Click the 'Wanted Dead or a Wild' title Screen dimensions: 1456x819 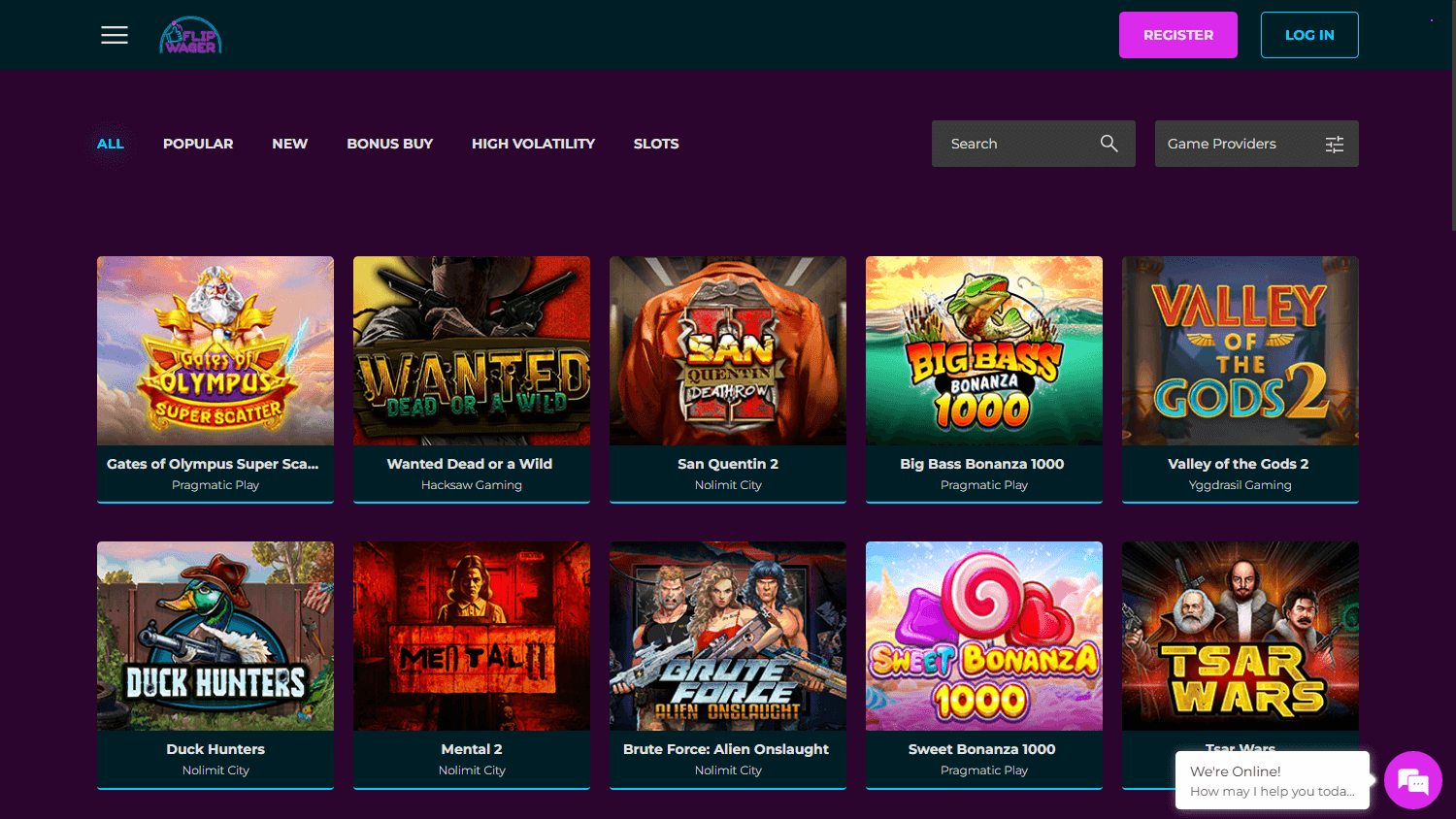click(x=470, y=464)
